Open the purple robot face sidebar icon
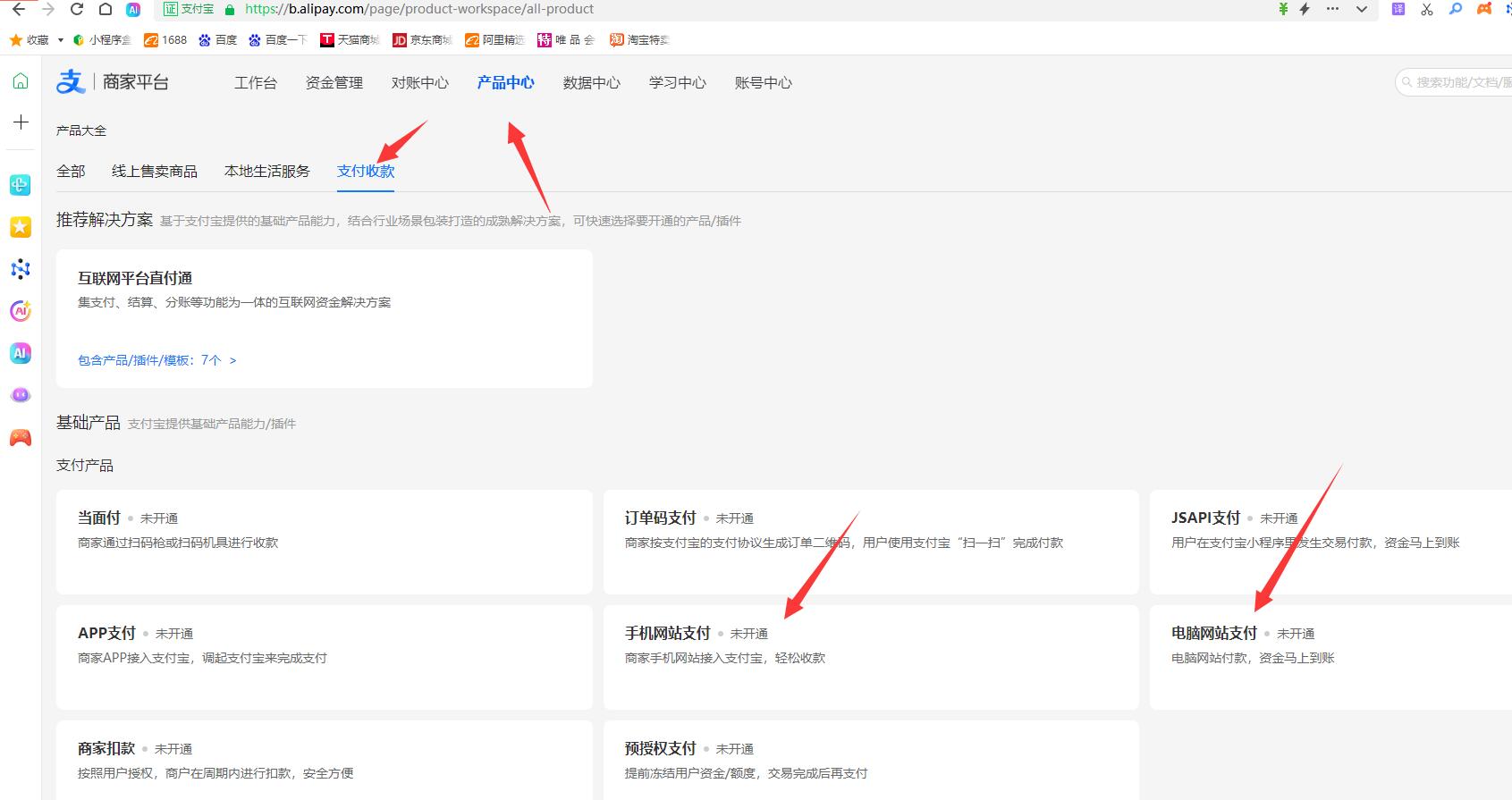1512x800 pixels. (x=21, y=395)
